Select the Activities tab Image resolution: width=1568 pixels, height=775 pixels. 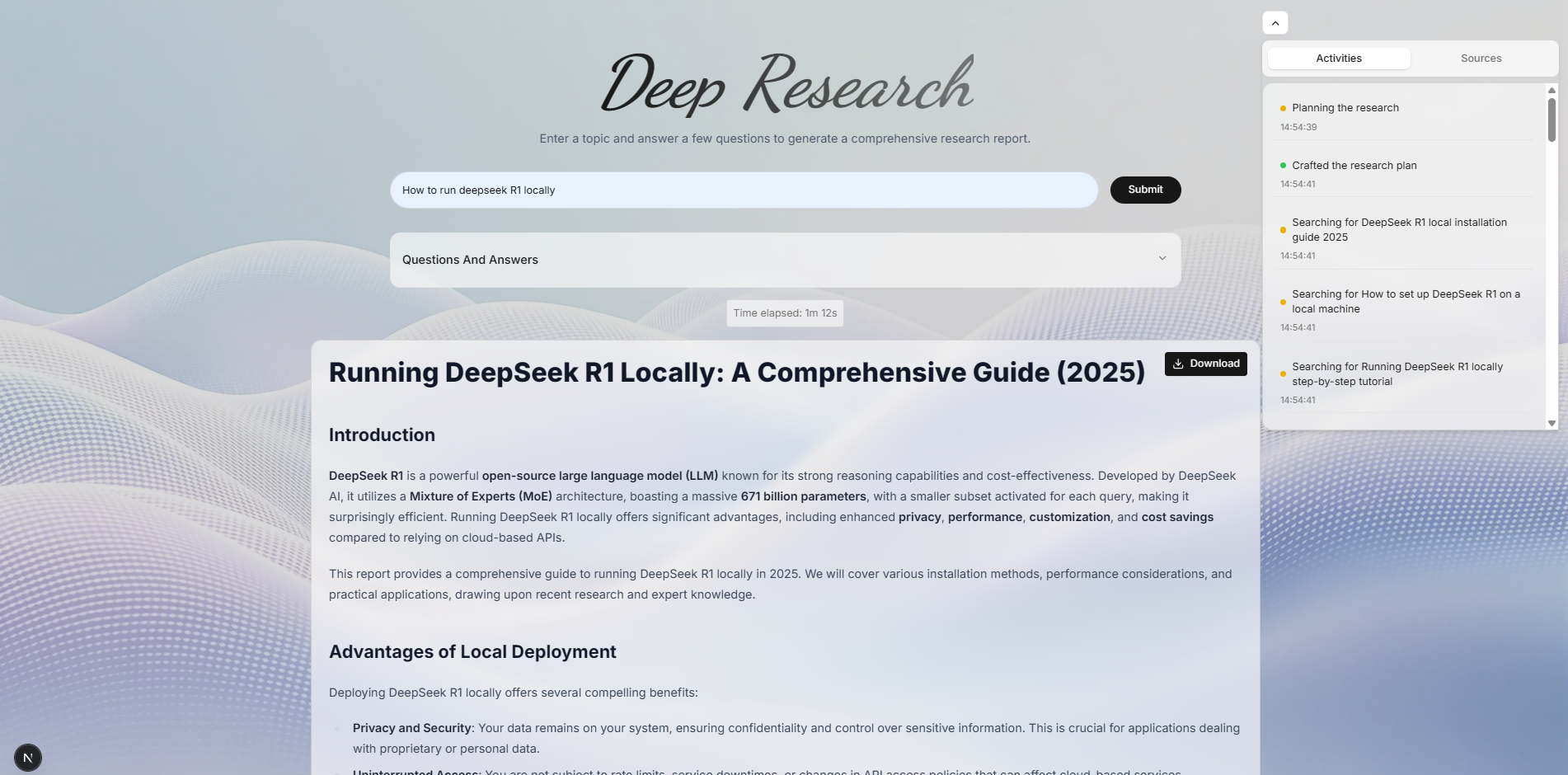coord(1339,59)
